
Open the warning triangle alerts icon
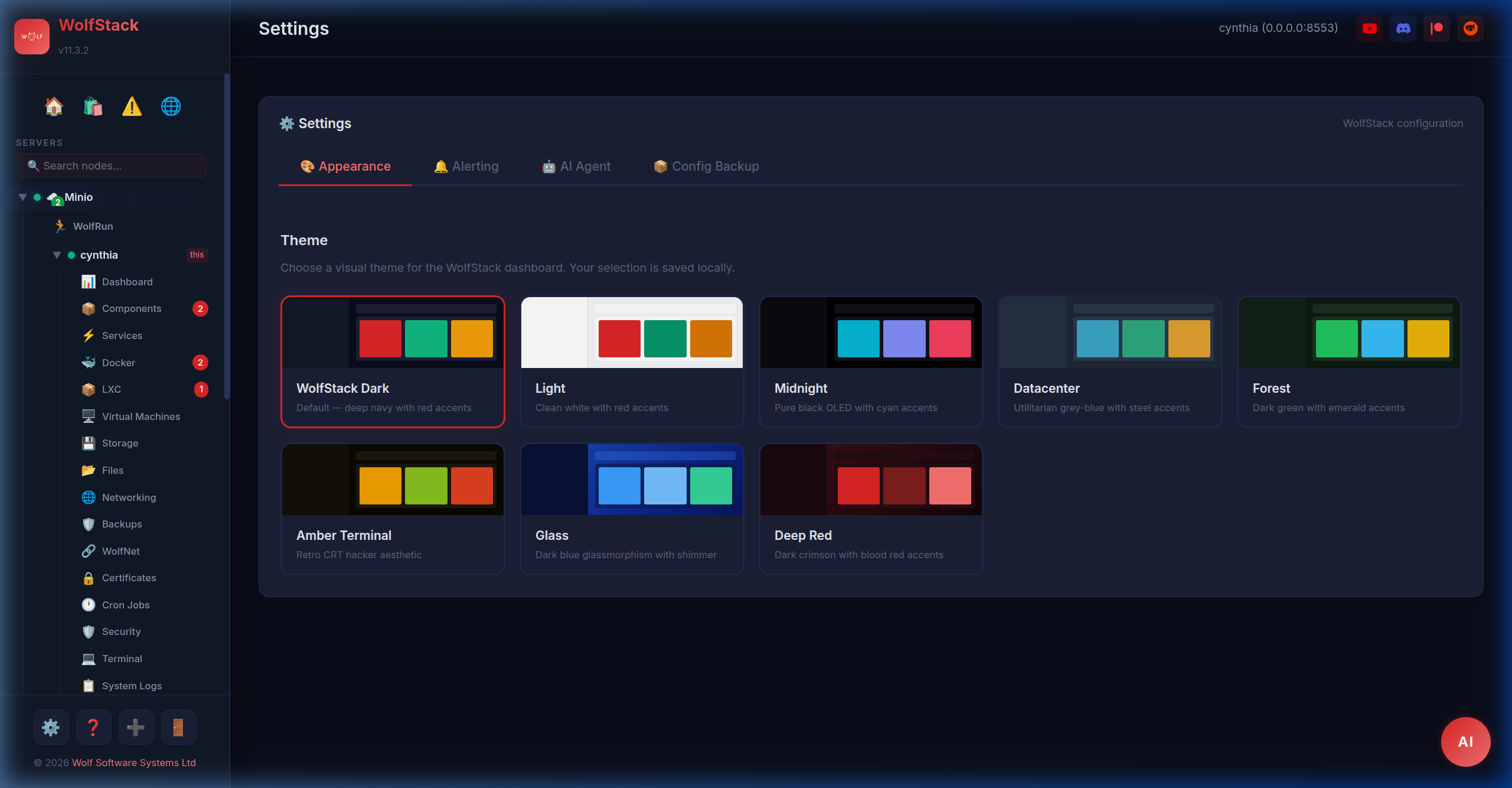coord(132,106)
